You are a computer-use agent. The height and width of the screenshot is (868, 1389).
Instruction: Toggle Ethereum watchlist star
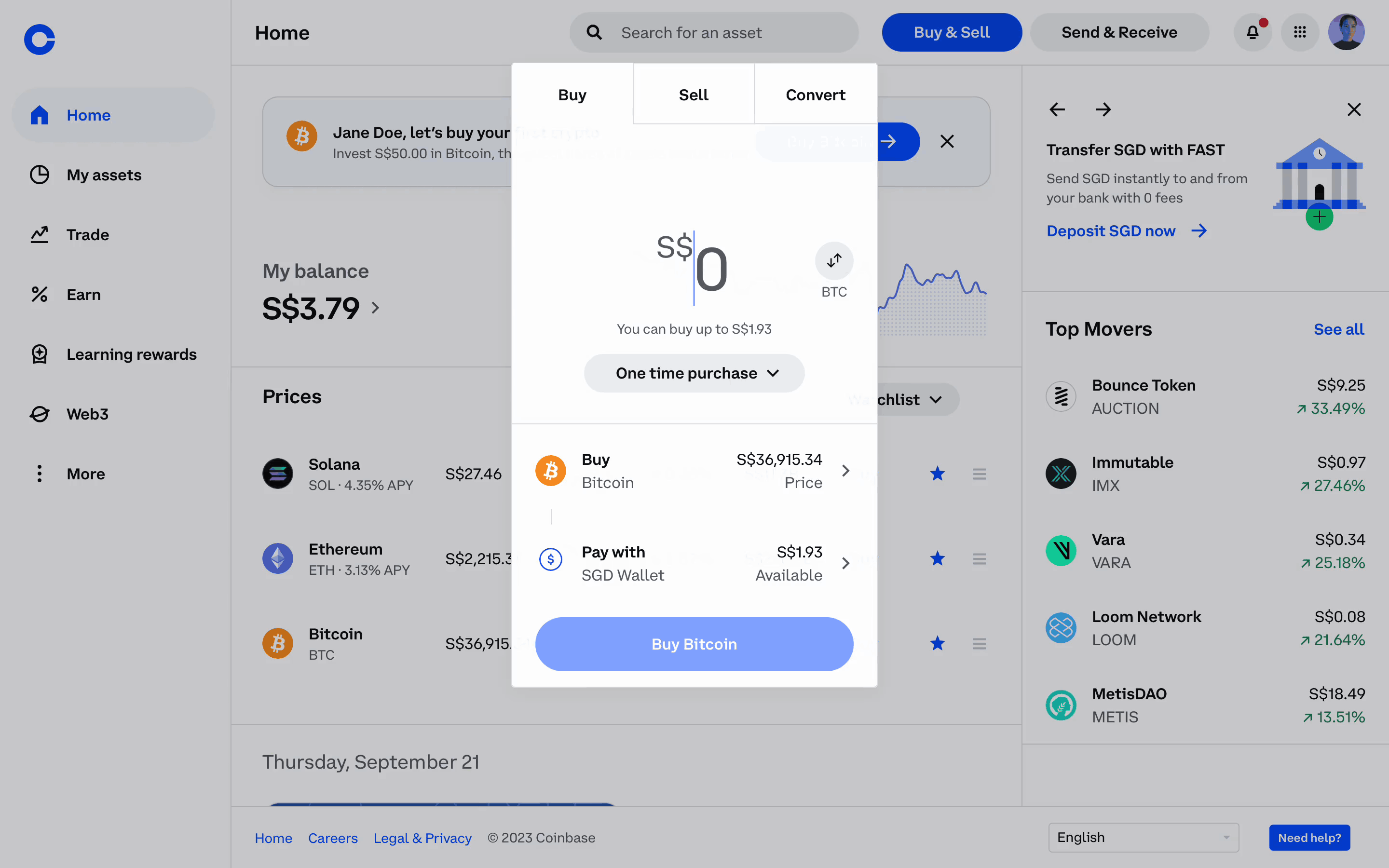937,558
